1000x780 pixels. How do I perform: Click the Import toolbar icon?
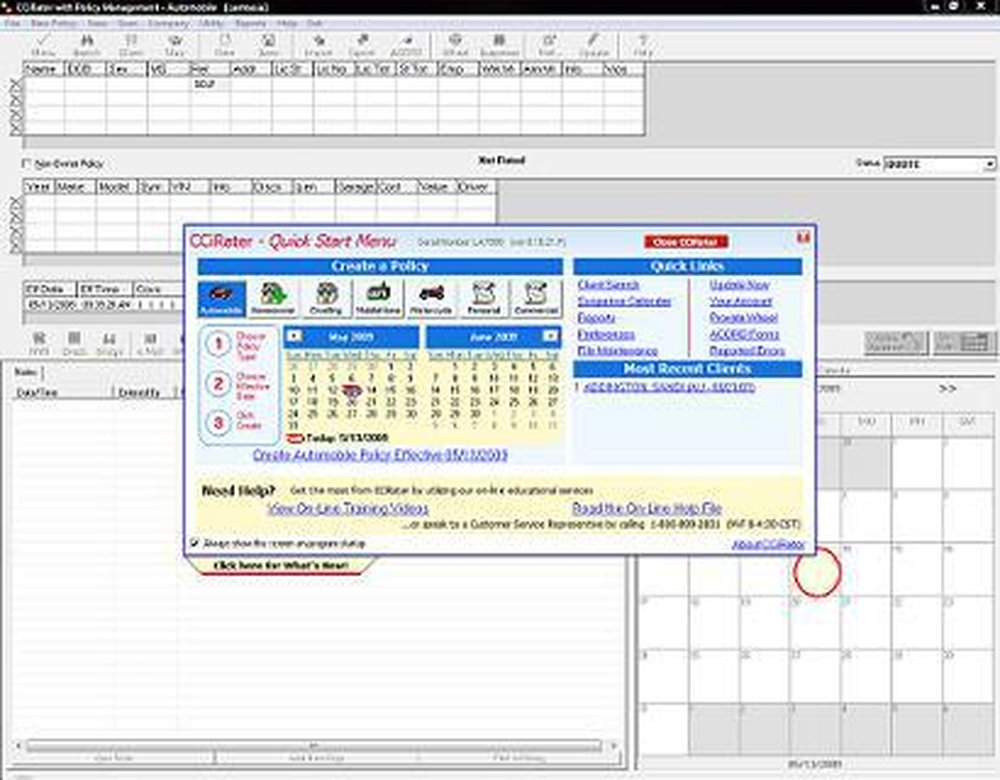[318, 45]
